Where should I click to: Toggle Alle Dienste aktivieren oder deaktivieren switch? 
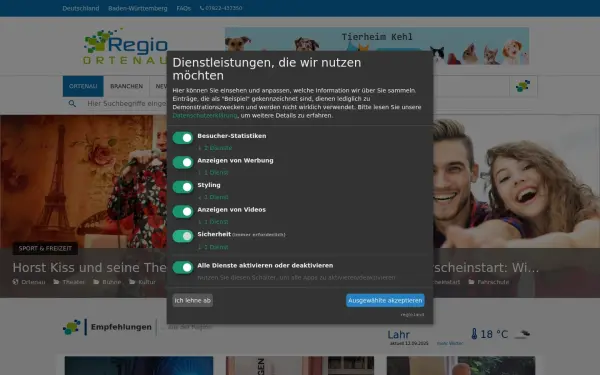pyautogui.click(x=183, y=267)
